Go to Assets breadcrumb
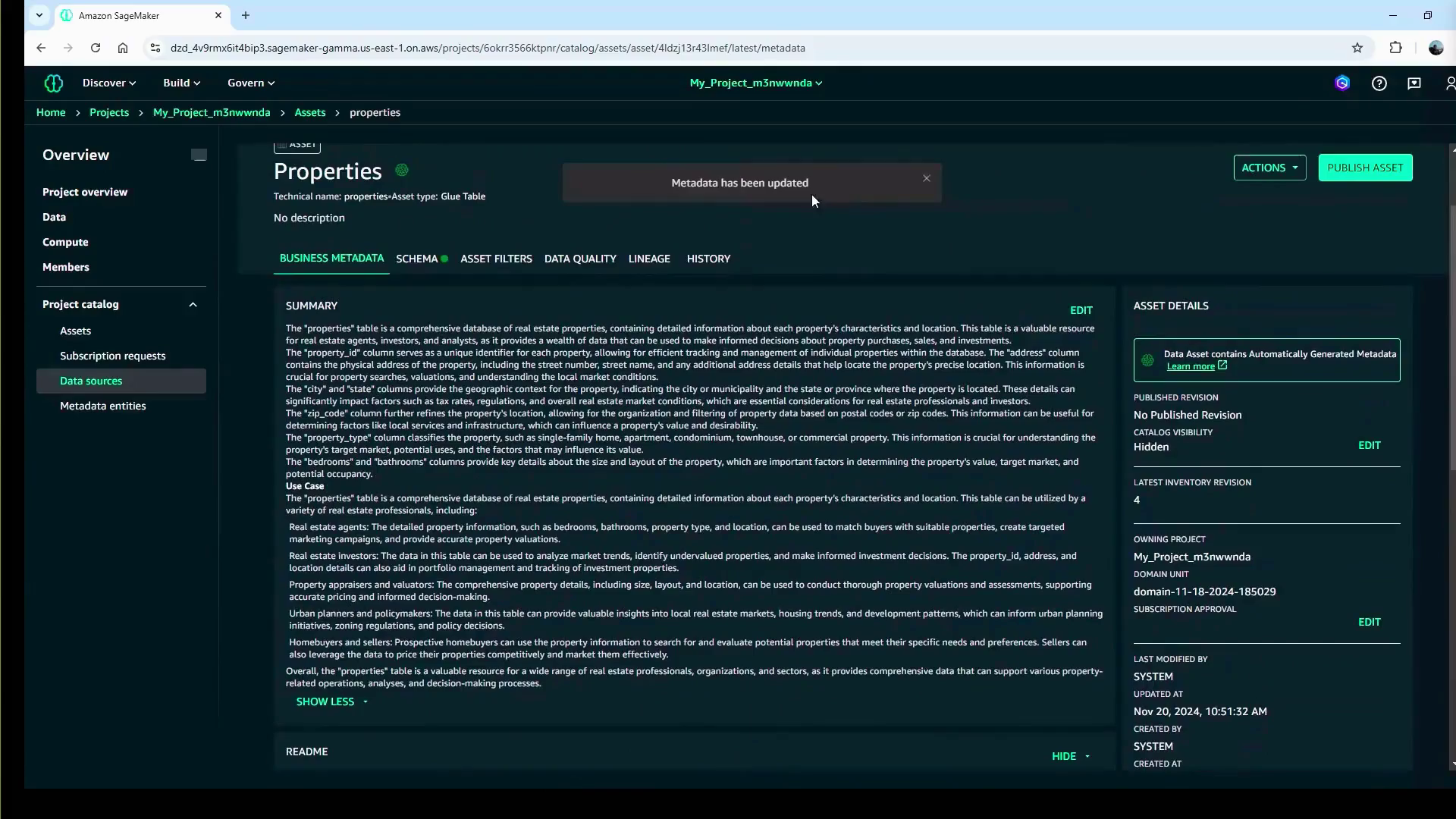 point(309,112)
